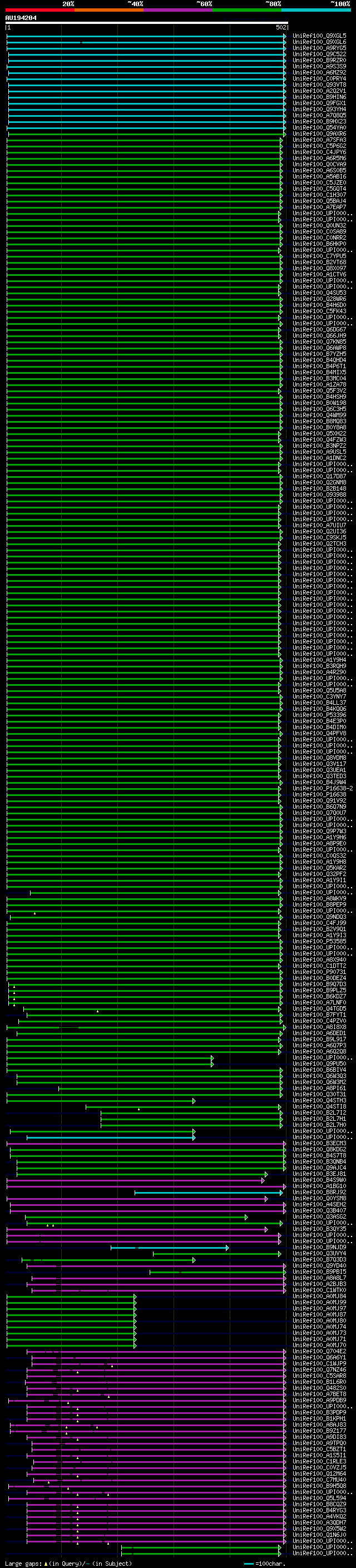
Task: Click hit label UniRef100_A9S3S9
Action: pyautogui.click(x=319, y=66)
